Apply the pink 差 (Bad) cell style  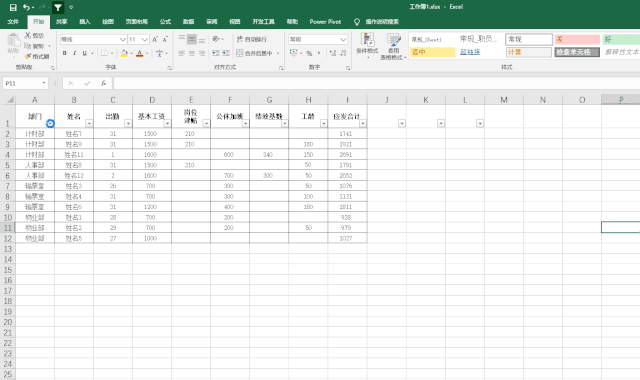click(x=577, y=39)
